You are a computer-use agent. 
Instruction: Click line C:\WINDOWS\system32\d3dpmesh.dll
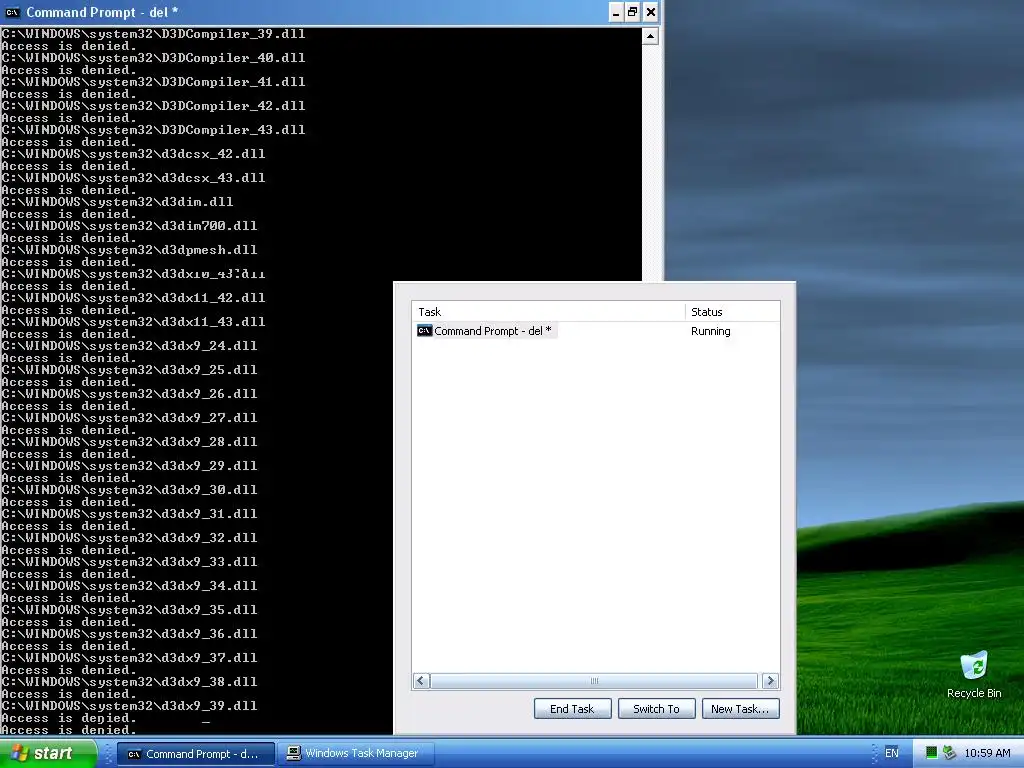pyautogui.click(x=129, y=250)
